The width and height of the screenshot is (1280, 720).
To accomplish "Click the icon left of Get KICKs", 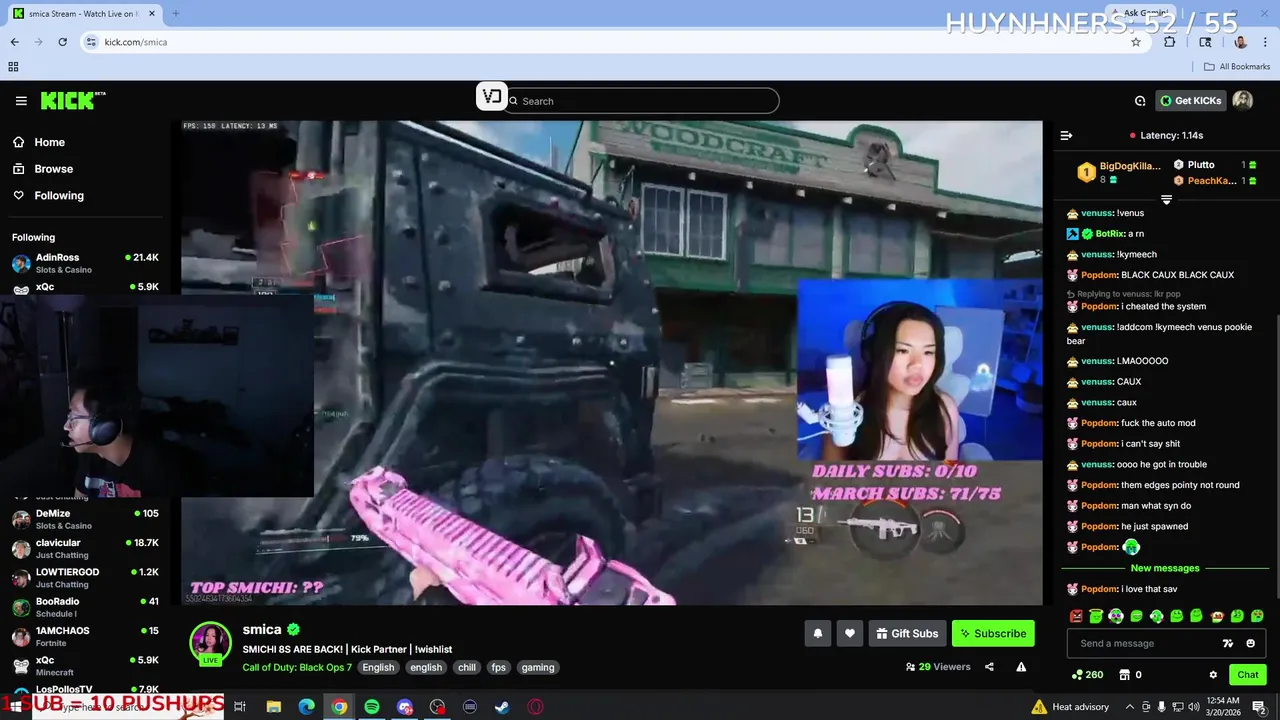I will pyautogui.click(x=1140, y=101).
